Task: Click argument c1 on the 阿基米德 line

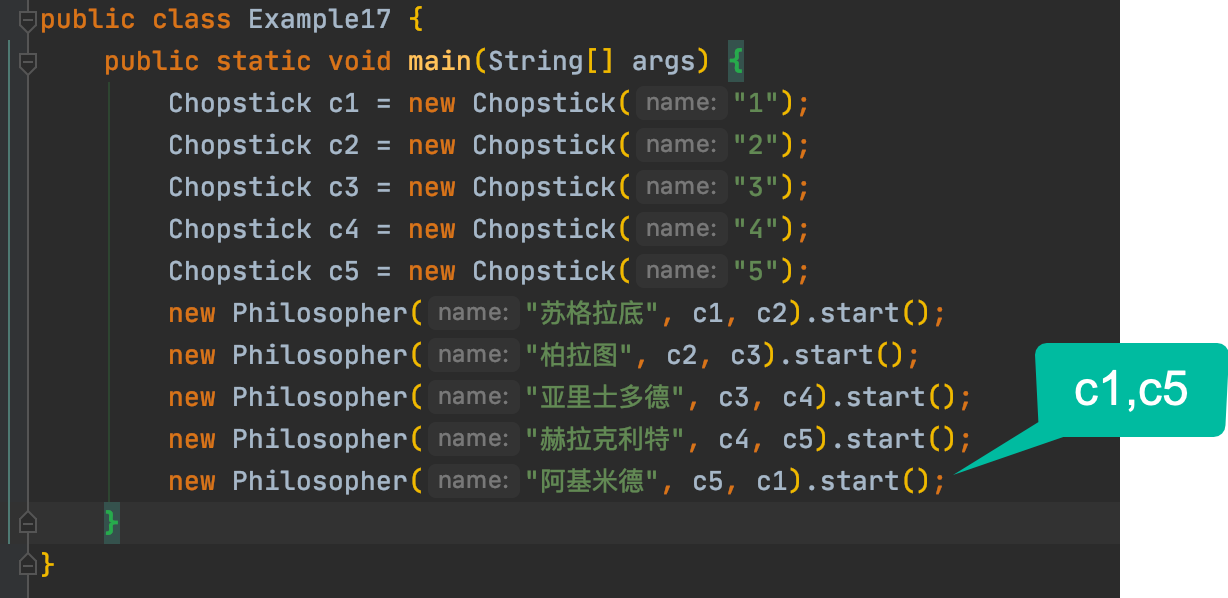Action: tap(773, 481)
